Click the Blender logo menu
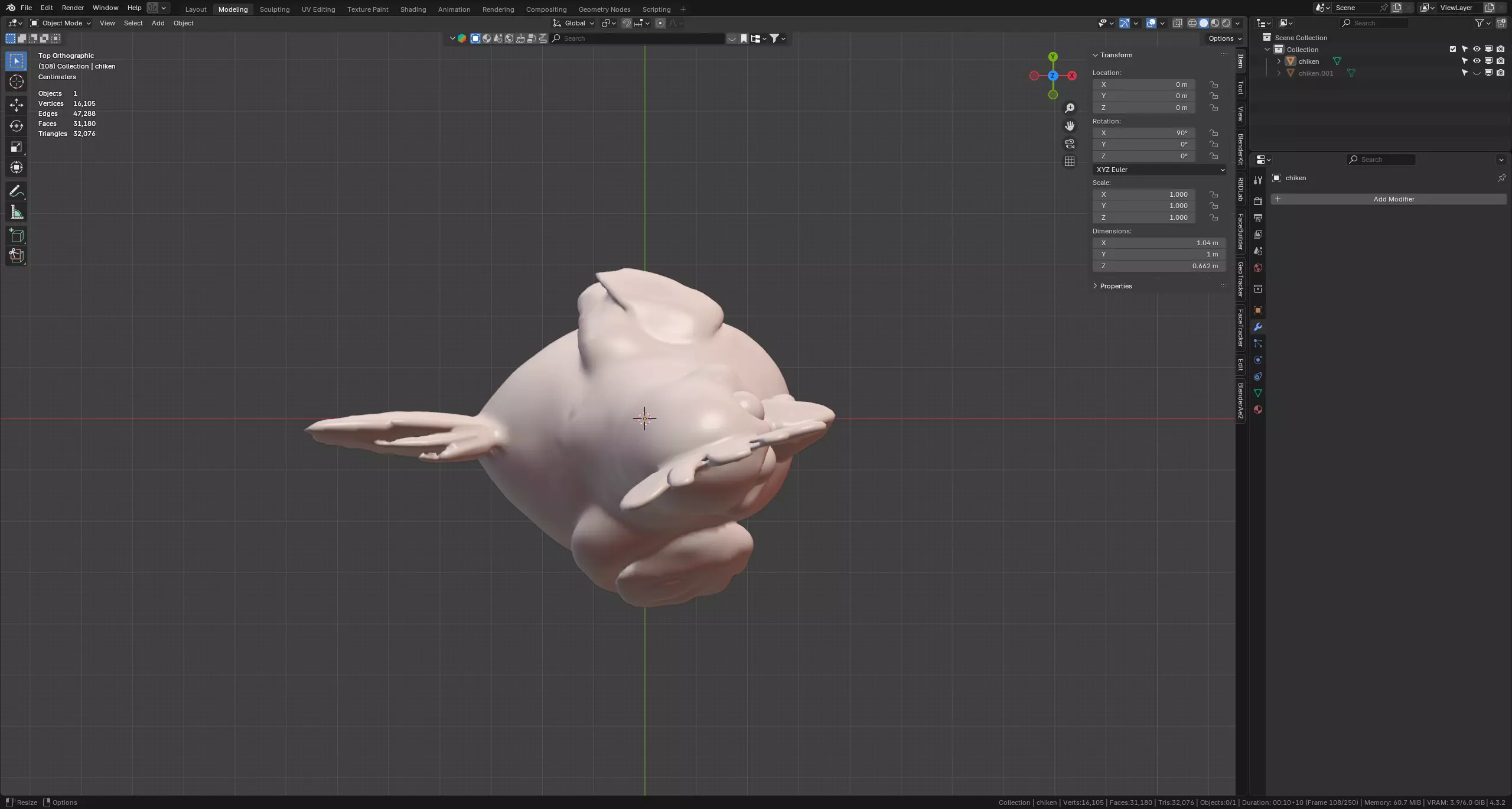The height and width of the screenshot is (809, 1512). pyautogui.click(x=11, y=8)
